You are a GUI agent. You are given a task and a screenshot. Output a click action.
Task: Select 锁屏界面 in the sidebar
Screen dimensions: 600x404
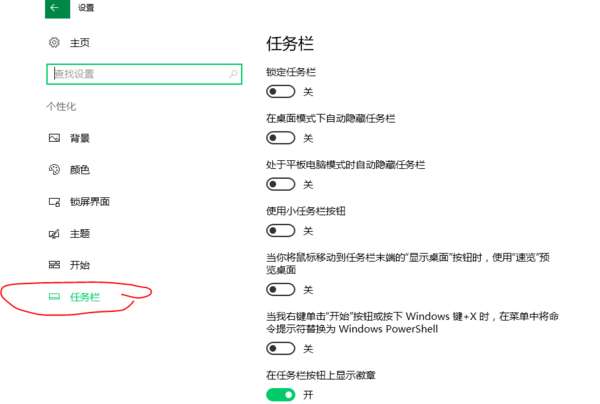[90, 202]
